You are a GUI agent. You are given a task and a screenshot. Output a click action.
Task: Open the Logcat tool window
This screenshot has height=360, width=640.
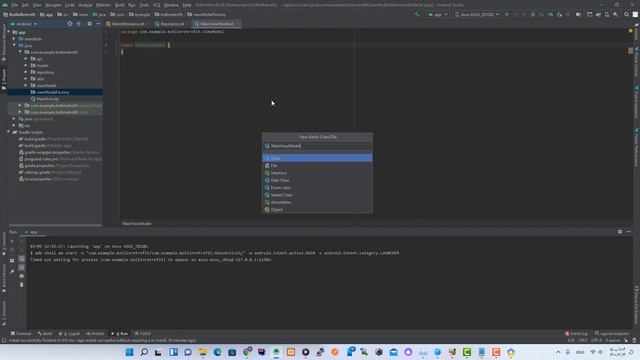[69, 333]
